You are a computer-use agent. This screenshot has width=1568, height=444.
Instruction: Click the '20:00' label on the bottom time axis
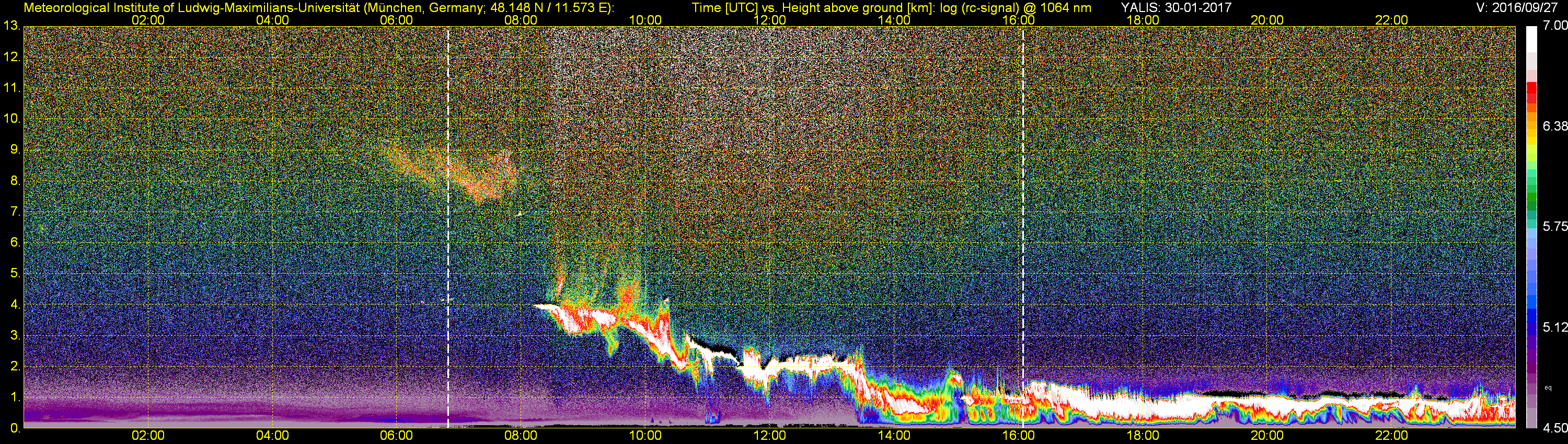(x=1267, y=436)
